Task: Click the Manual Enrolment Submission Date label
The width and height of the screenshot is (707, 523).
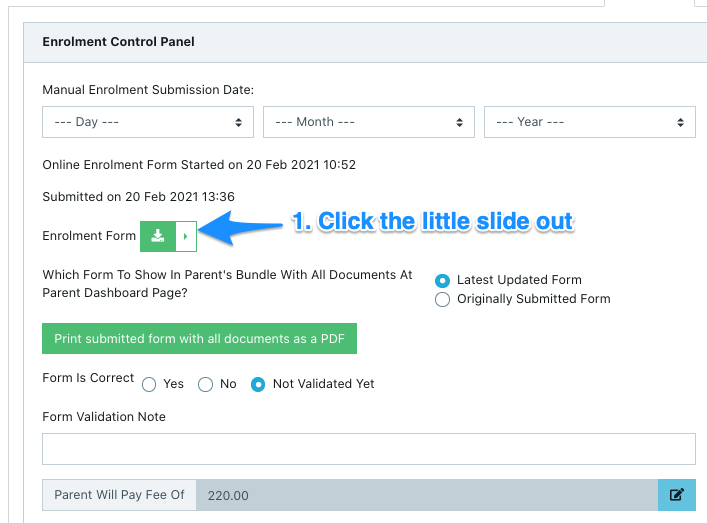Action: 148,90
